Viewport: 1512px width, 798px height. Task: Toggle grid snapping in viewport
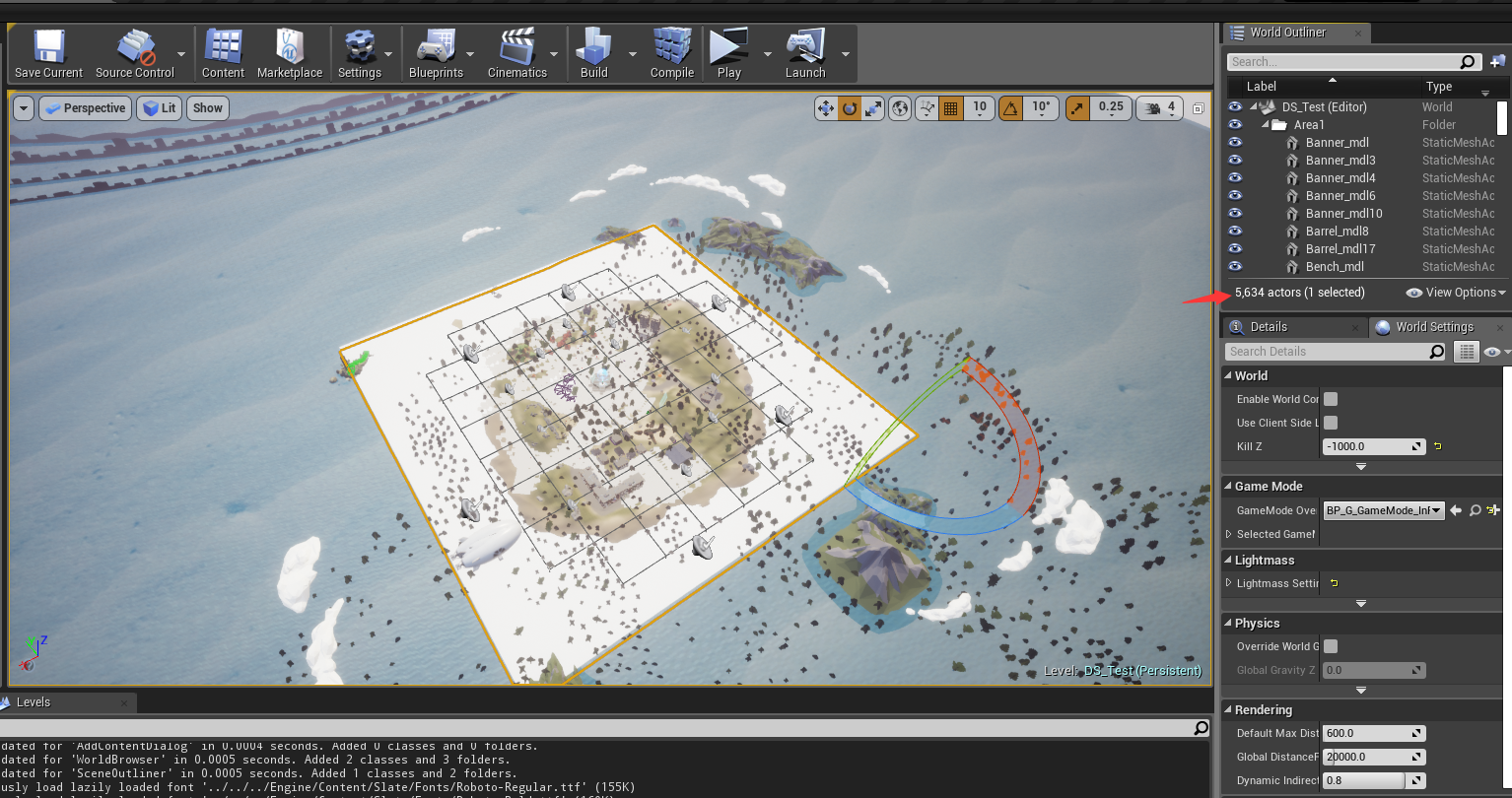click(x=951, y=108)
